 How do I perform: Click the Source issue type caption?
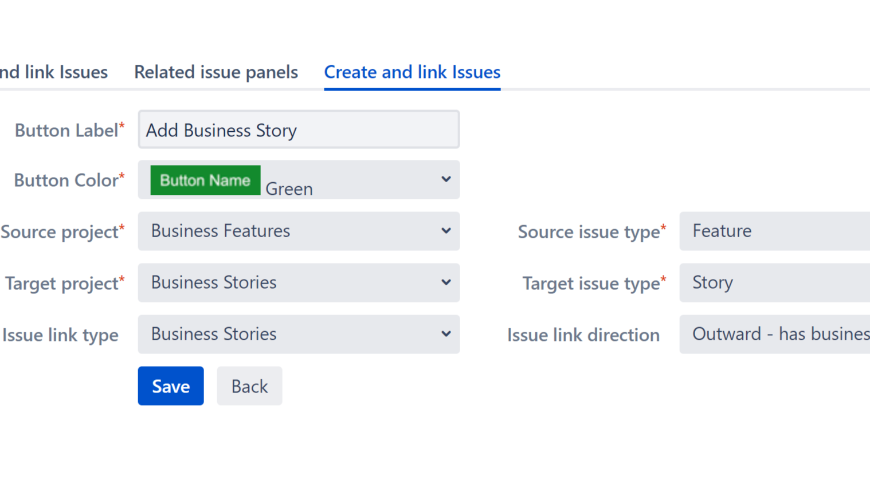click(588, 232)
